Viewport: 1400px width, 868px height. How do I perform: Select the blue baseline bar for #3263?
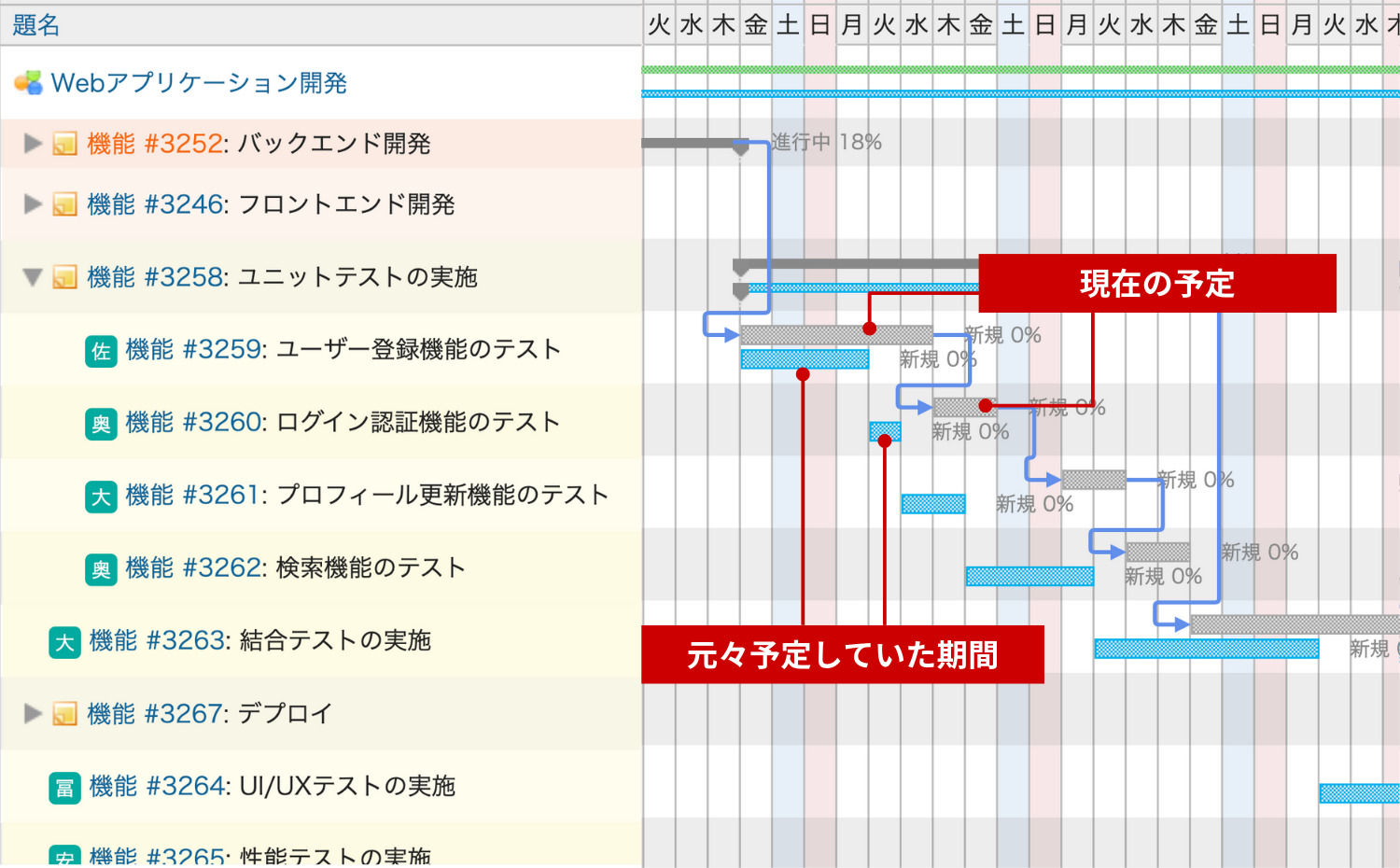[1206, 649]
